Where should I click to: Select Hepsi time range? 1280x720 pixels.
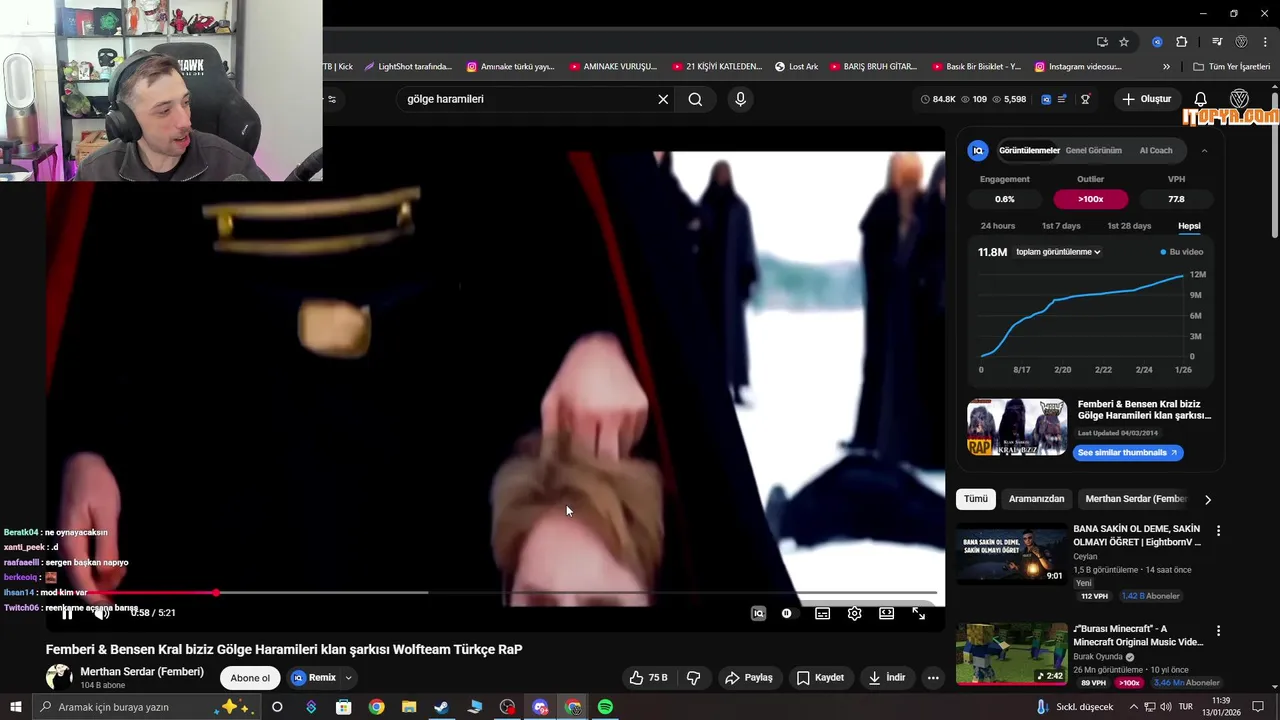click(x=1189, y=226)
